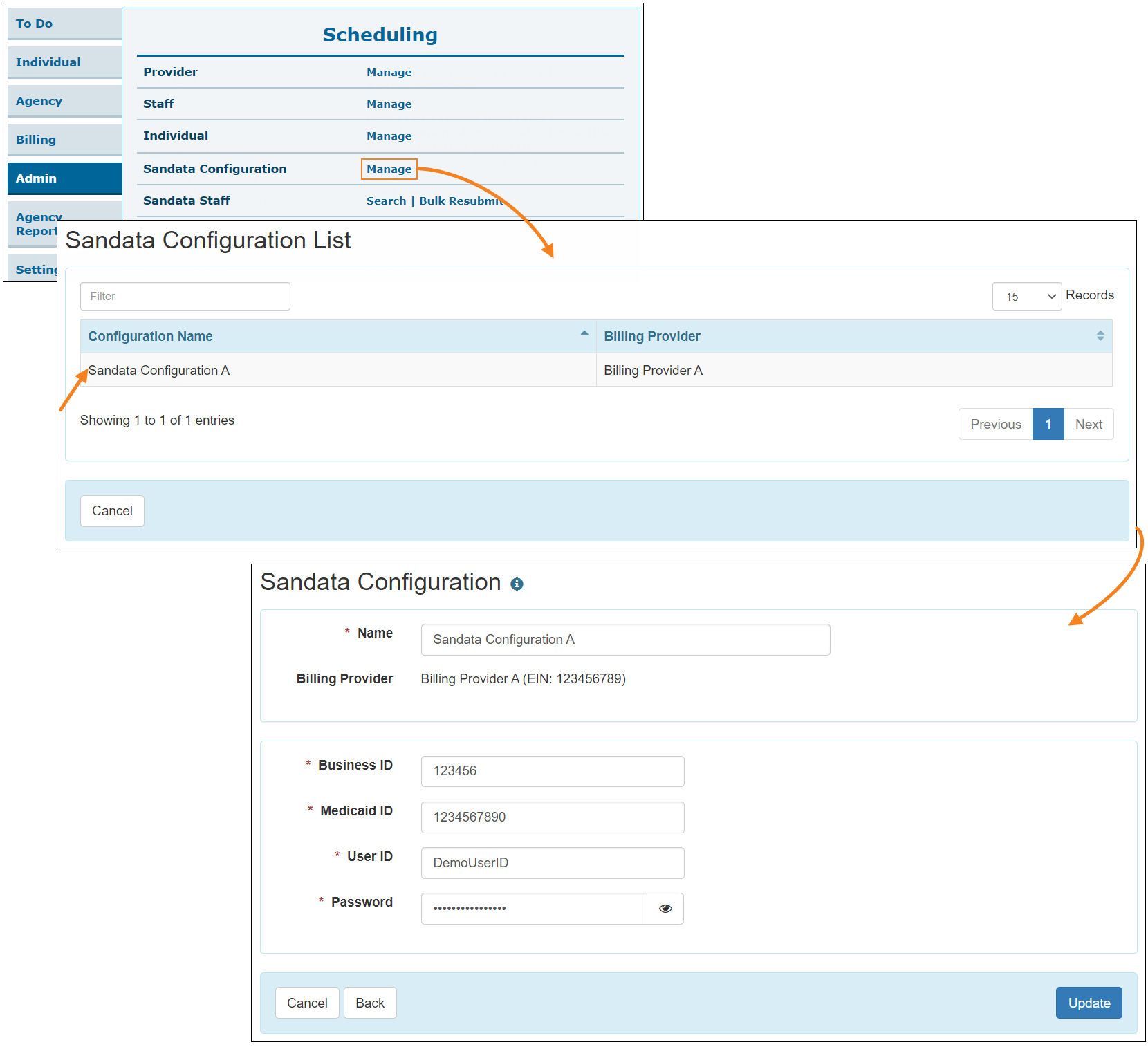This screenshot has width=1148, height=1047.
Task: Click the Back button
Action: 370,1003
